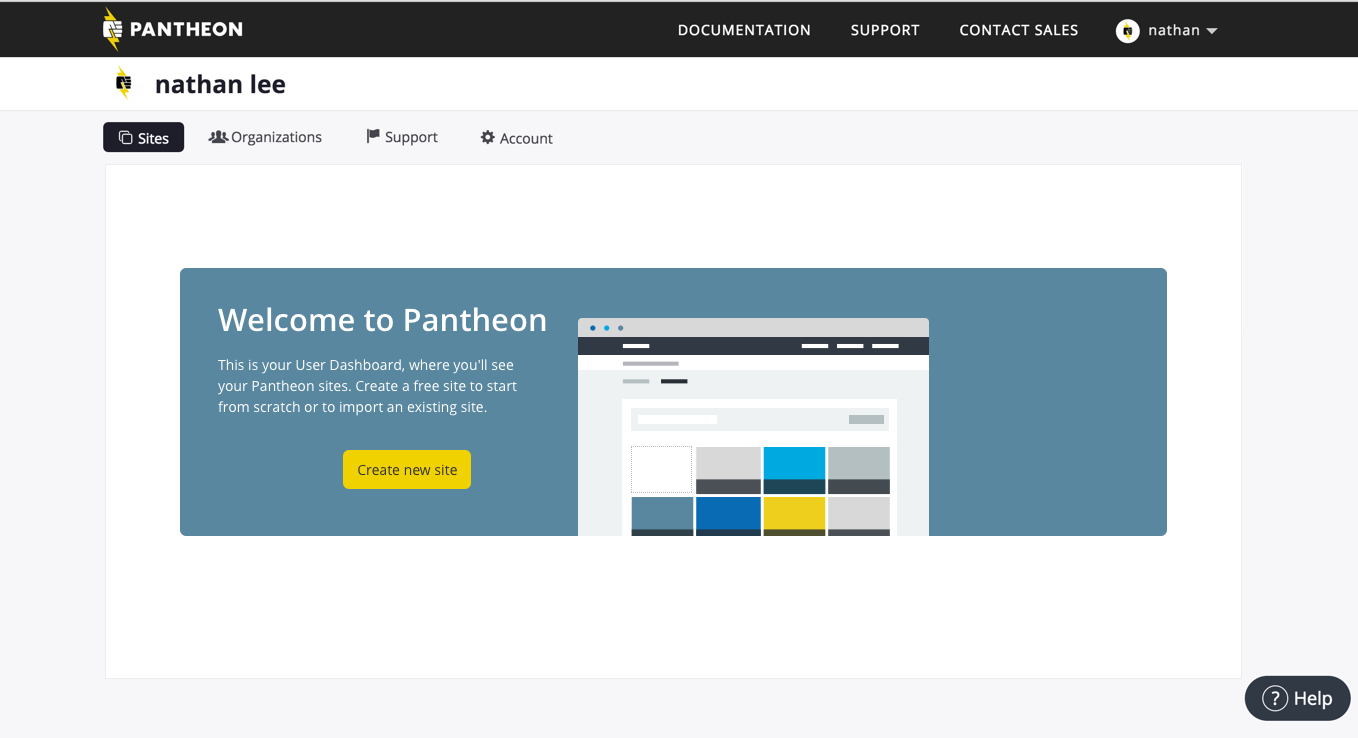Click the nathan user avatar icon
Screen dimensions: 1358x738
point(1128,31)
